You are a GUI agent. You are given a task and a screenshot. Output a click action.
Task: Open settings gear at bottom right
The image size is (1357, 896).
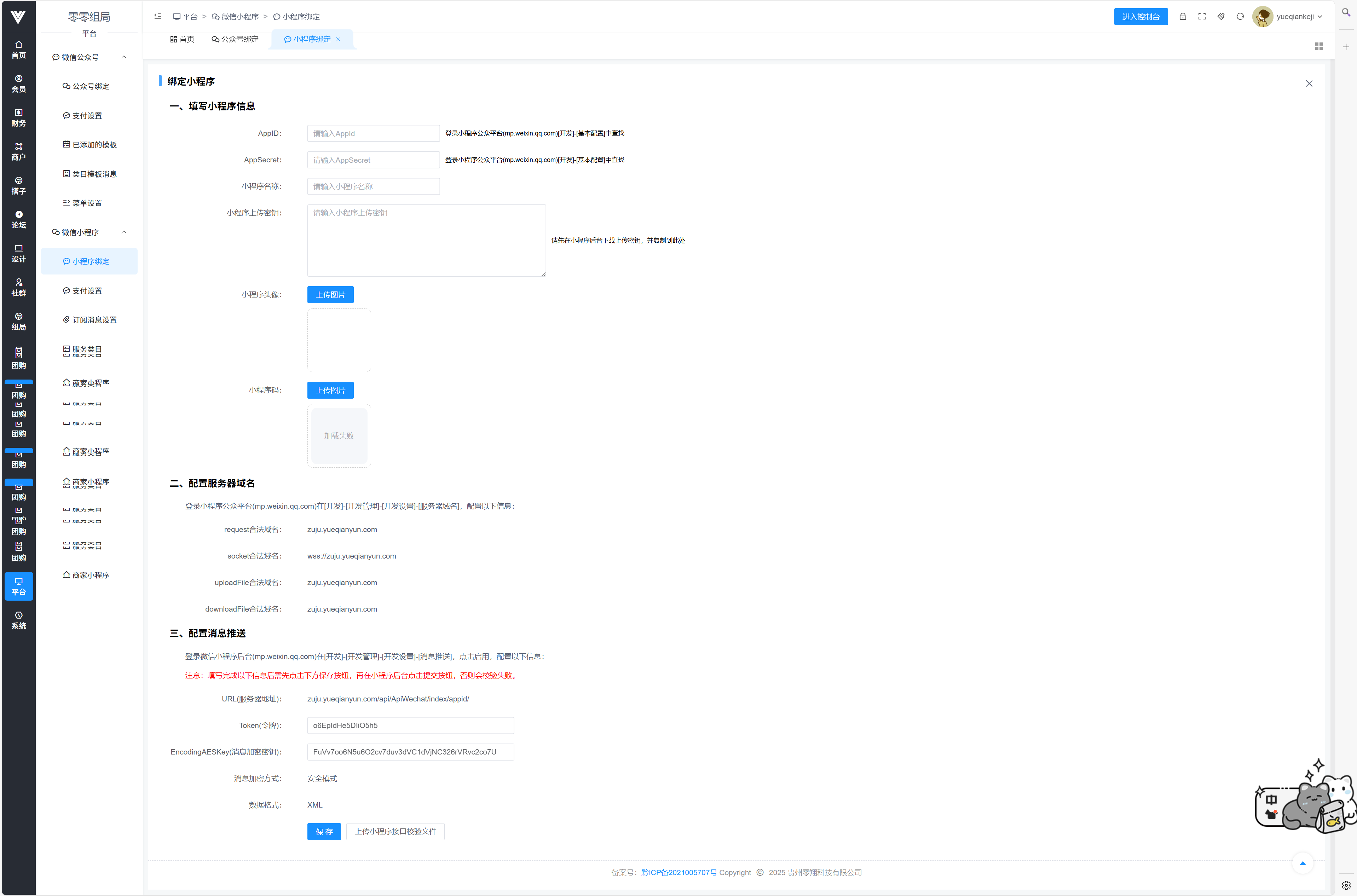(x=1346, y=885)
